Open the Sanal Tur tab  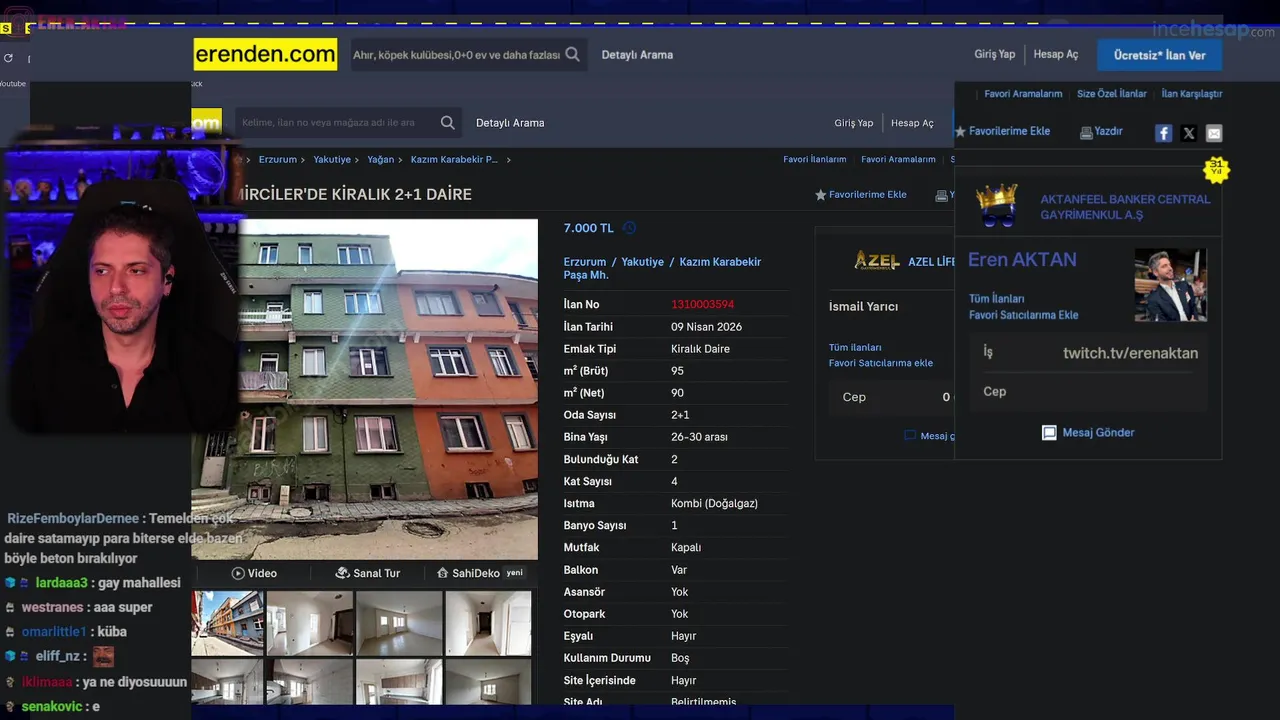[367, 573]
